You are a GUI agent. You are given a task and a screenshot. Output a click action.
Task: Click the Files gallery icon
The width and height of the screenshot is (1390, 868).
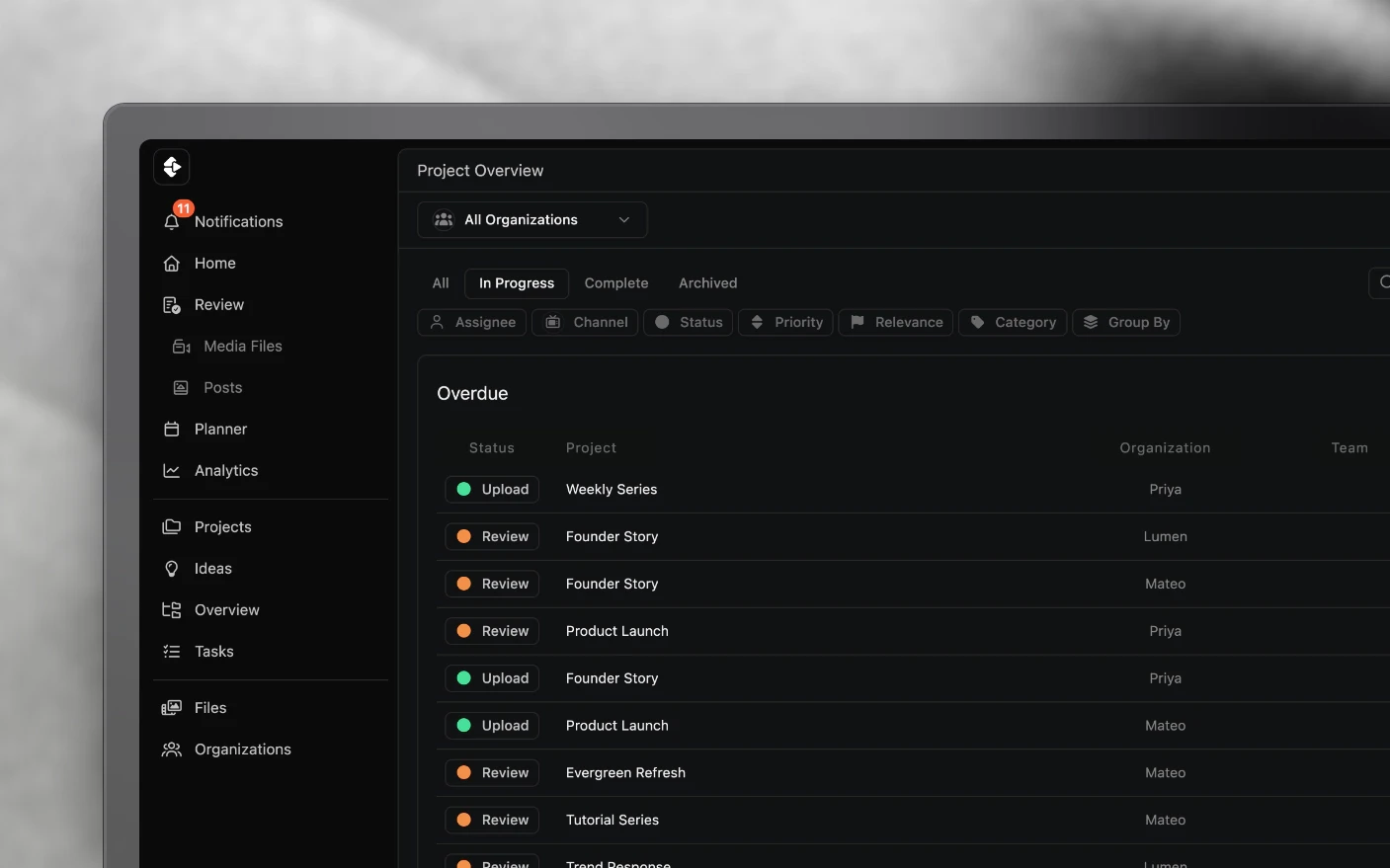[172, 708]
